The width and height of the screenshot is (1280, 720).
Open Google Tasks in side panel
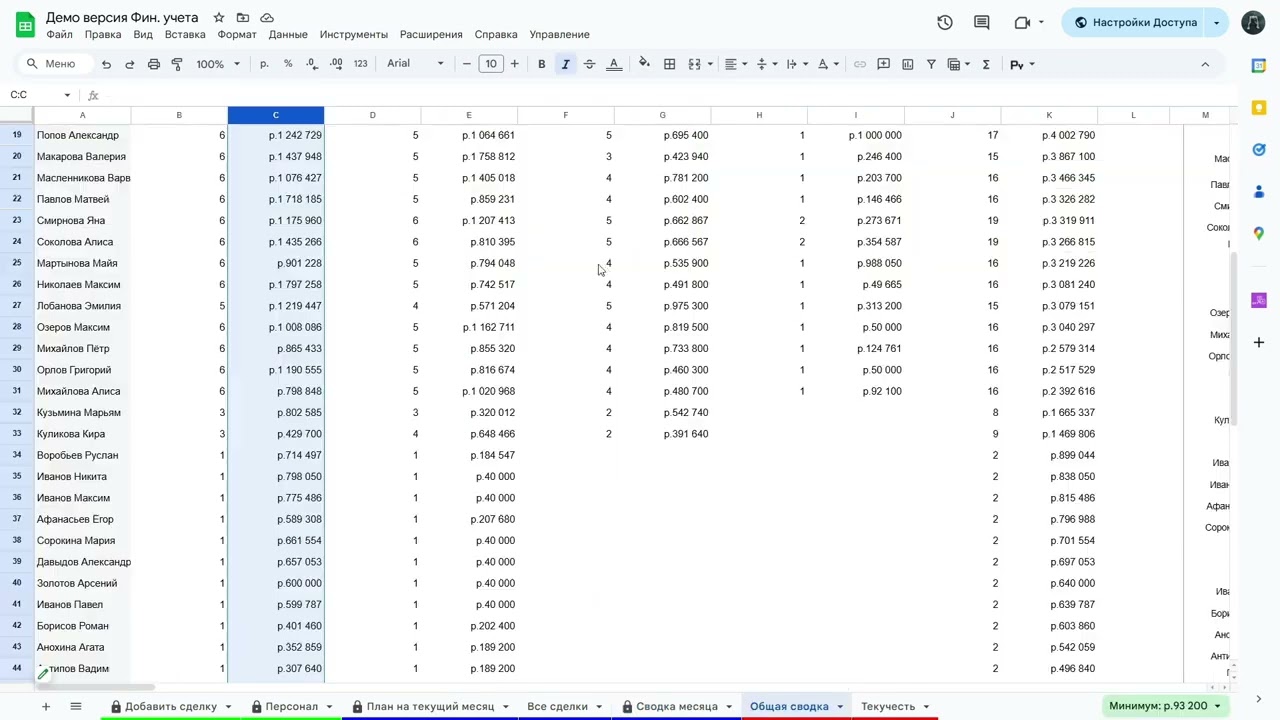point(1259,150)
